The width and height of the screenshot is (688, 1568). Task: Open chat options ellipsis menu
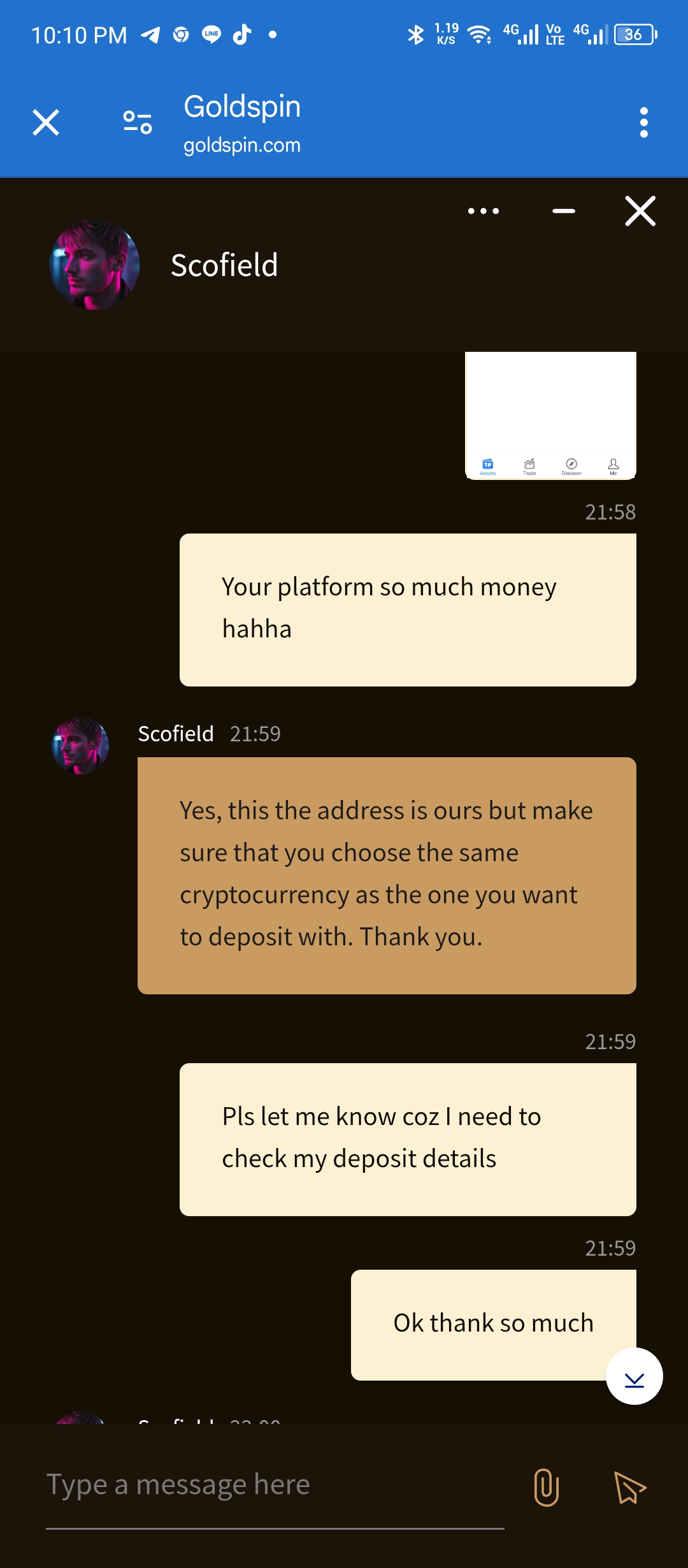tap(484, 211)
